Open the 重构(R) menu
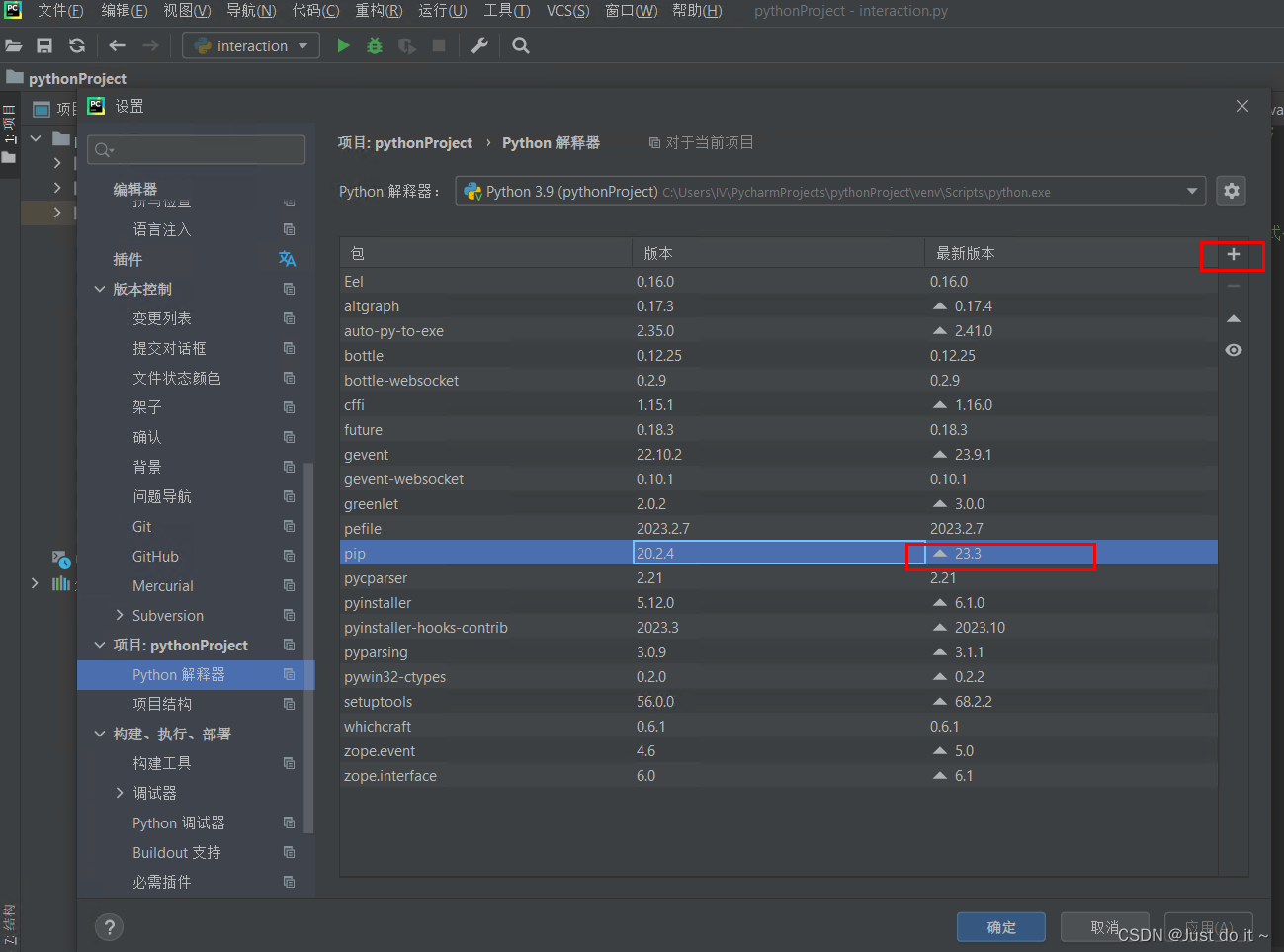The width and height of the screenshot is (1284, 952). (x=379, y=11)
